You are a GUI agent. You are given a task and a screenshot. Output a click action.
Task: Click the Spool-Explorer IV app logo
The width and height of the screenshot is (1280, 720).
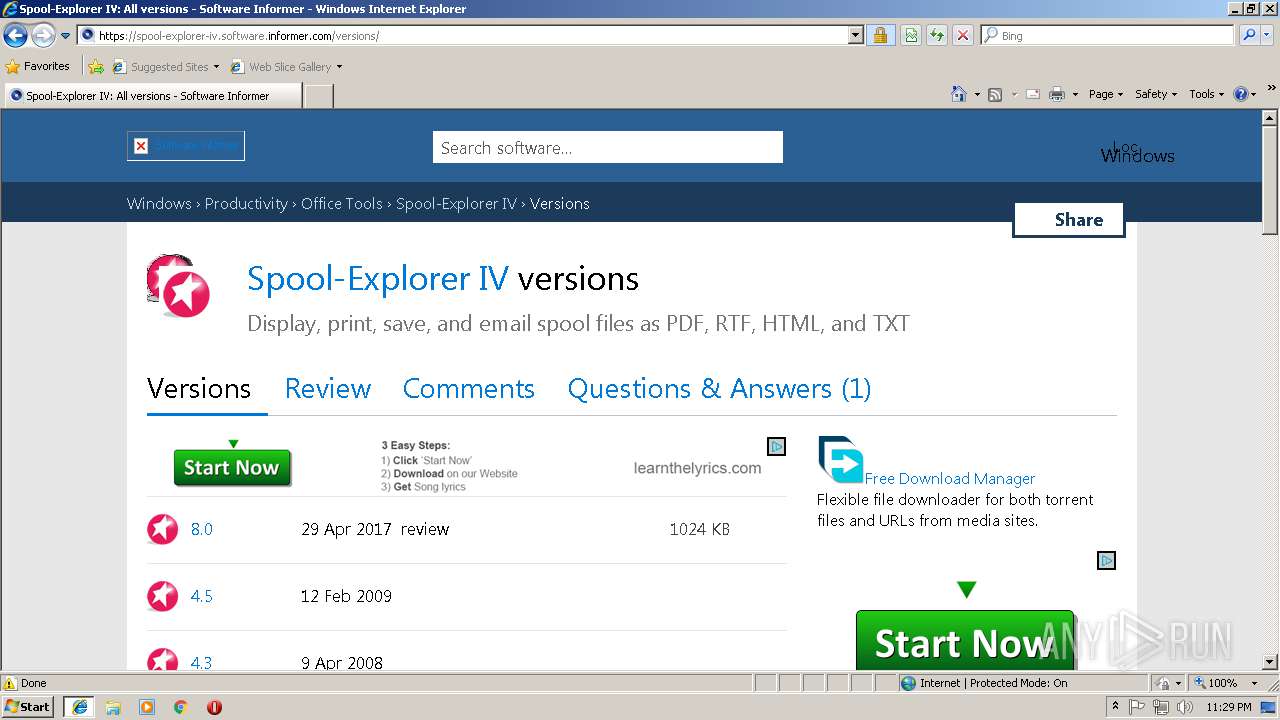click(x=179, y=287)
